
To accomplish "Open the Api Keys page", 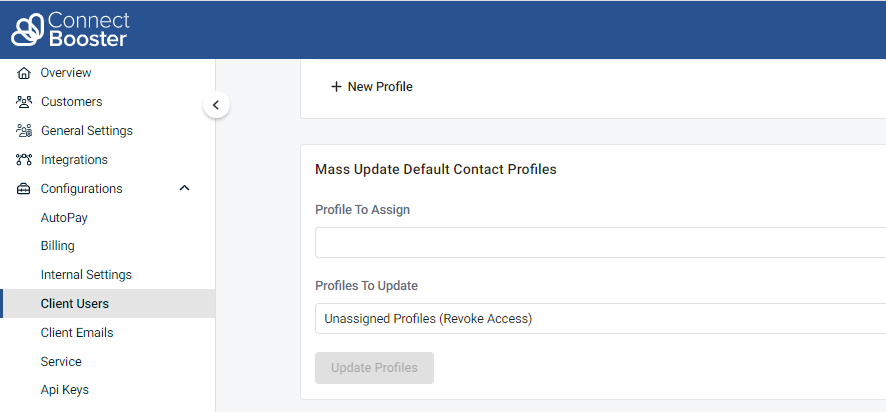I will point(65,390).
